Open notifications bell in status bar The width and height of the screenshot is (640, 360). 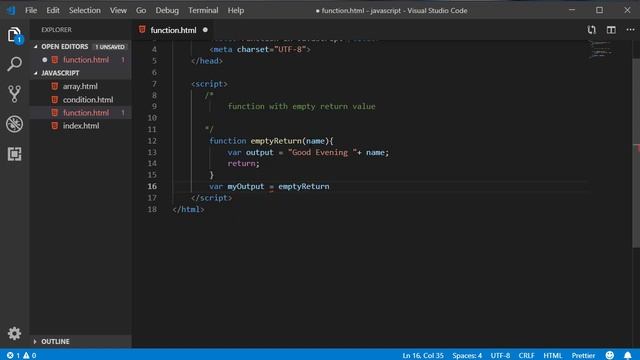pos(628,355)
